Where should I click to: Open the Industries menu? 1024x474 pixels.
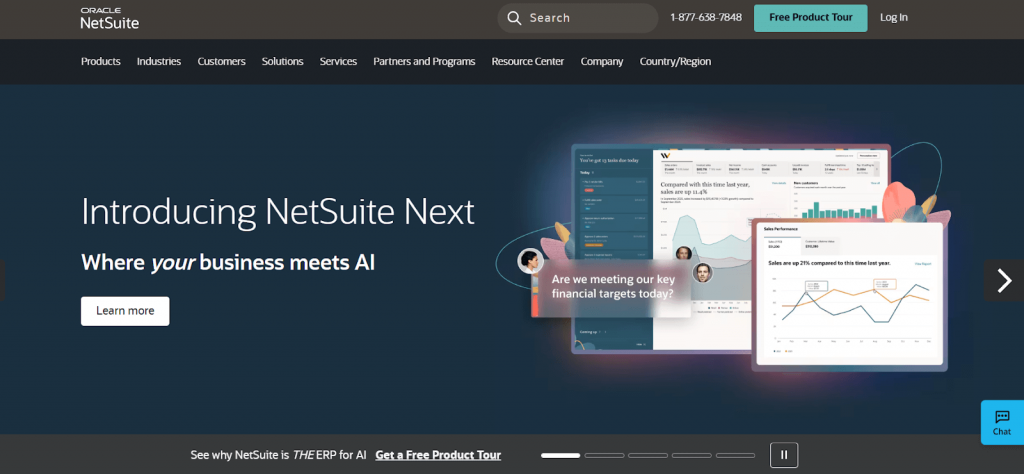[x=159, y=61]
